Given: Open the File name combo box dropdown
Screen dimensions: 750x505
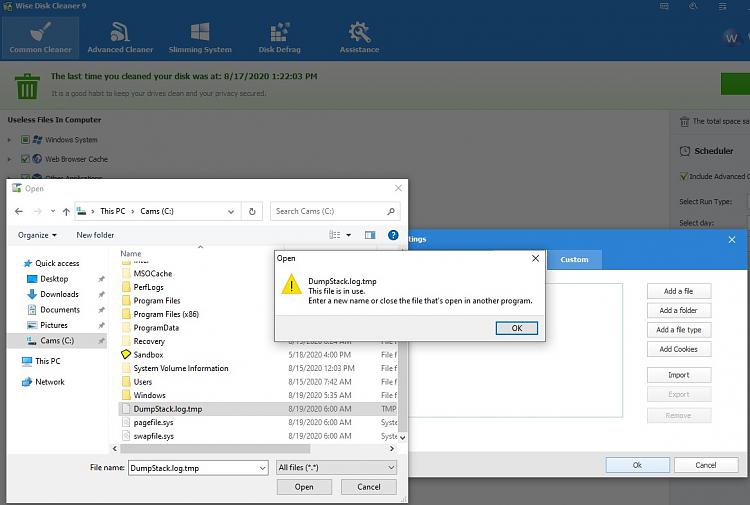Looking at the screenshot, I should 263,468.
